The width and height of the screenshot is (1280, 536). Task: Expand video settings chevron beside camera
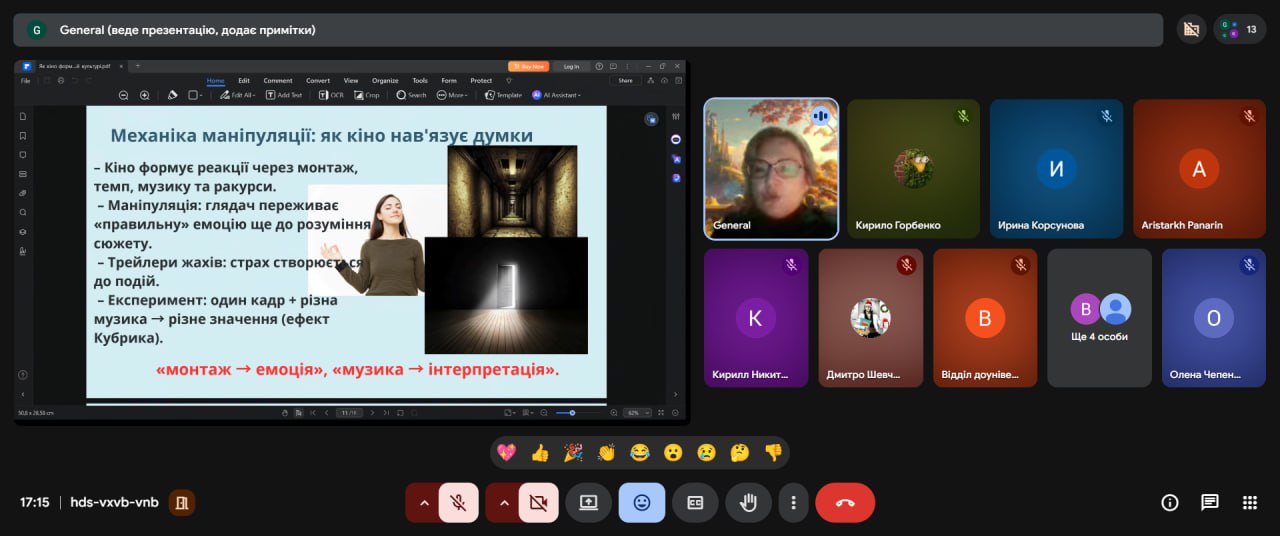click(503, 503)
